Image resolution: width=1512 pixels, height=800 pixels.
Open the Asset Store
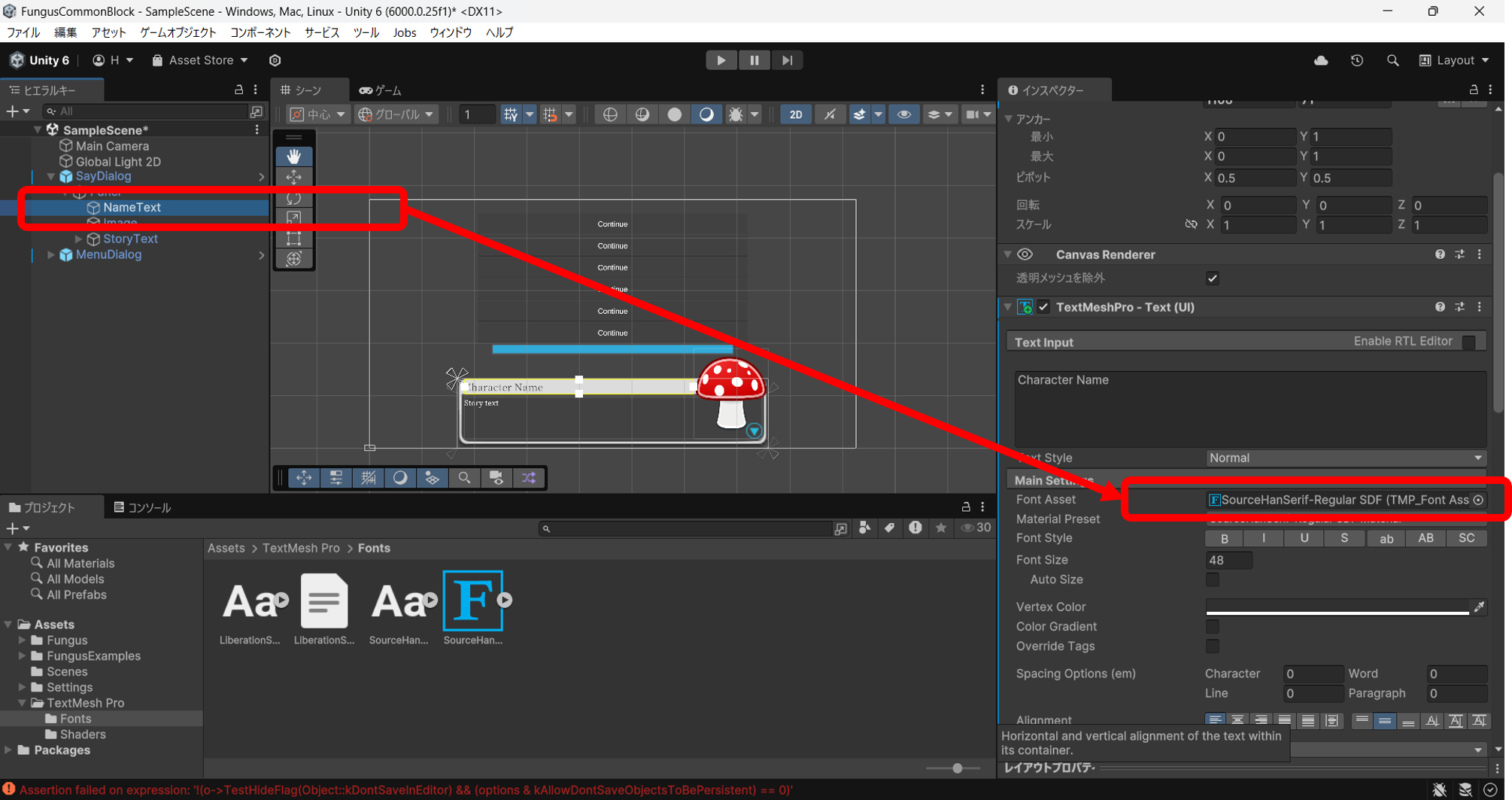coord(199,60)
